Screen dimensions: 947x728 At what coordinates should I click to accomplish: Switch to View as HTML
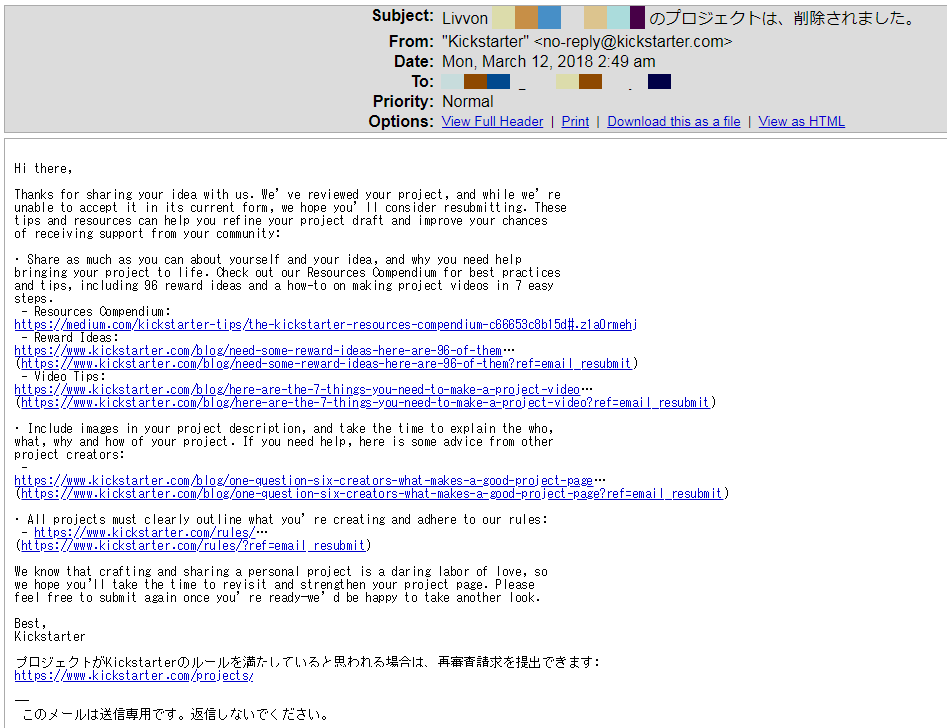[x=801, y=121]
